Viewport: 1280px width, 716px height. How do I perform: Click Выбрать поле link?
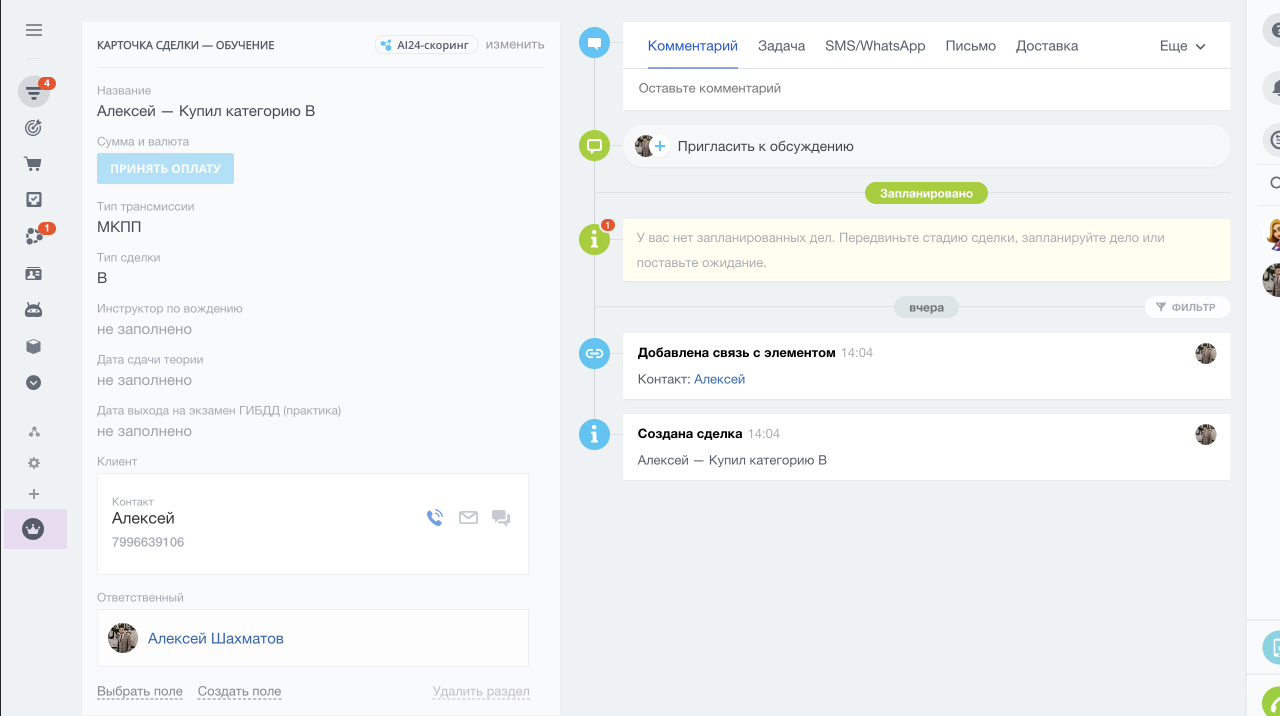[140, 691]
